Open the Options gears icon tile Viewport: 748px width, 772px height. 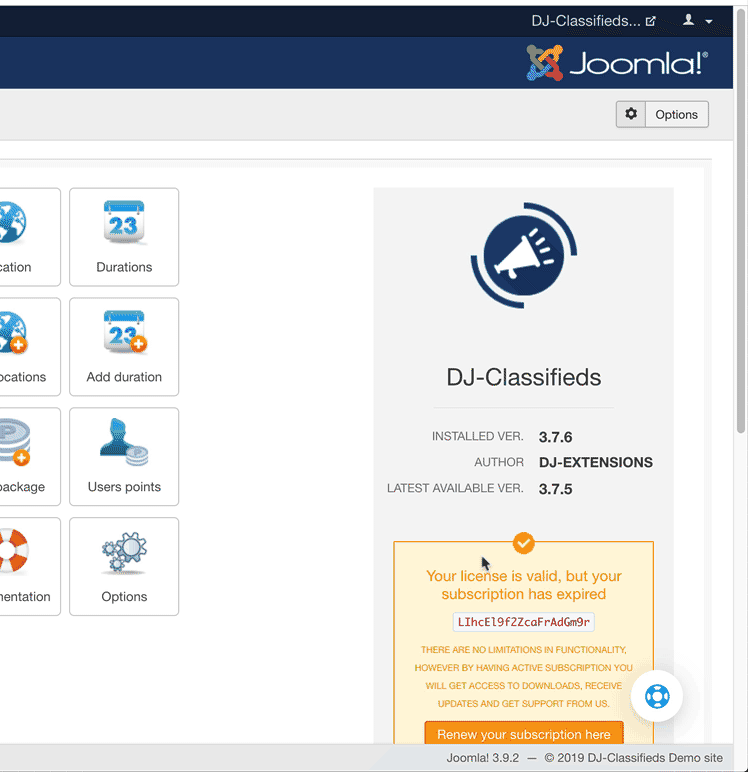point(124,566)
